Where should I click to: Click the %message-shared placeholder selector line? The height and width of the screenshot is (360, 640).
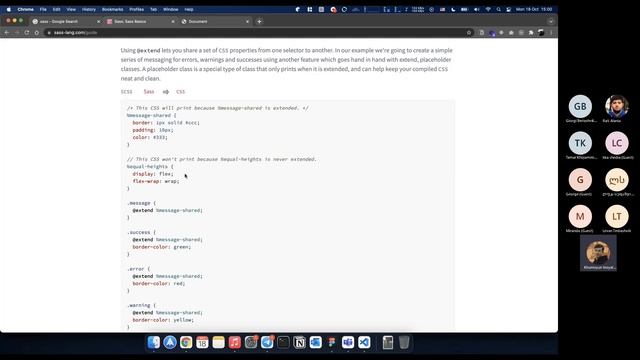(151, 116)
